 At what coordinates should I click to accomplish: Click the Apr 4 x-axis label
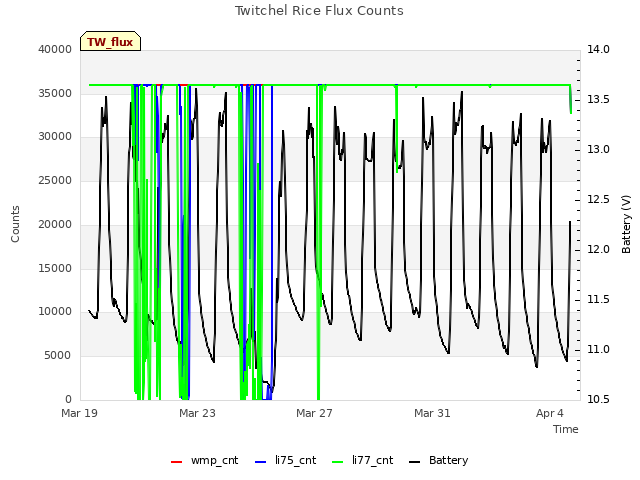[550, 413]
